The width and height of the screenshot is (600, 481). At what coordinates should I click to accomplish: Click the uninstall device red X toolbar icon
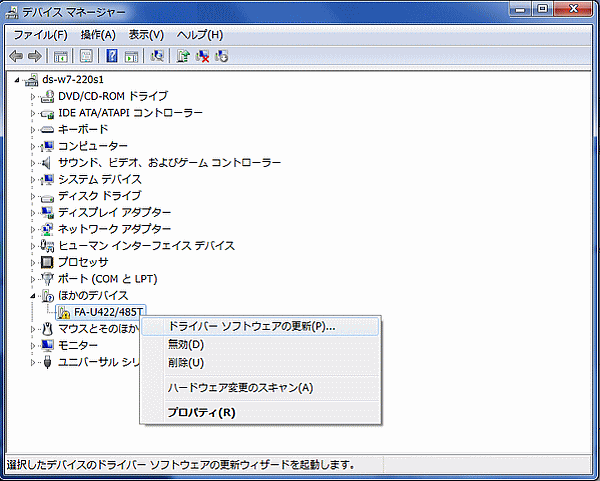[x=202, y=56]
